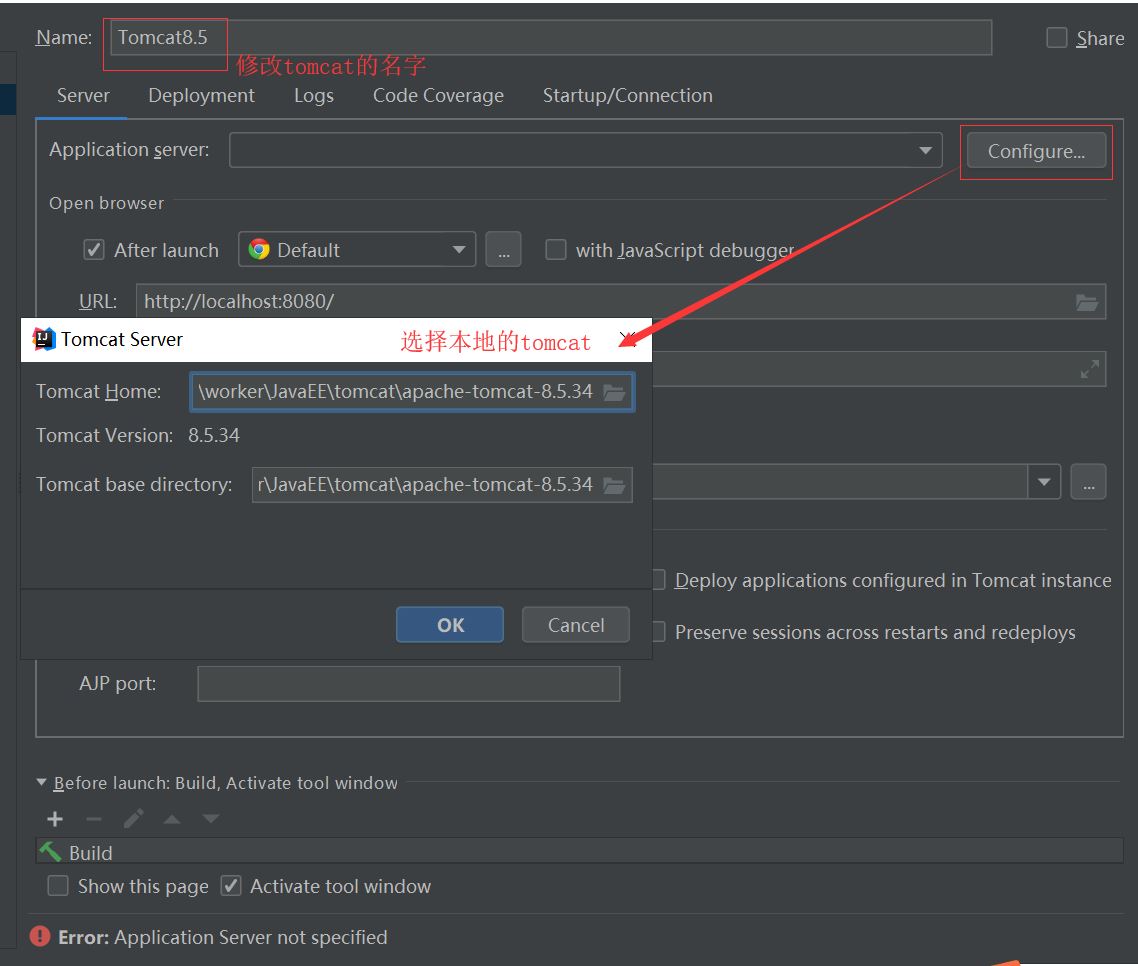Add a before launch task with plus icon
The width and height of the screenshot is (1138, 966).
[x=55, y=819]
